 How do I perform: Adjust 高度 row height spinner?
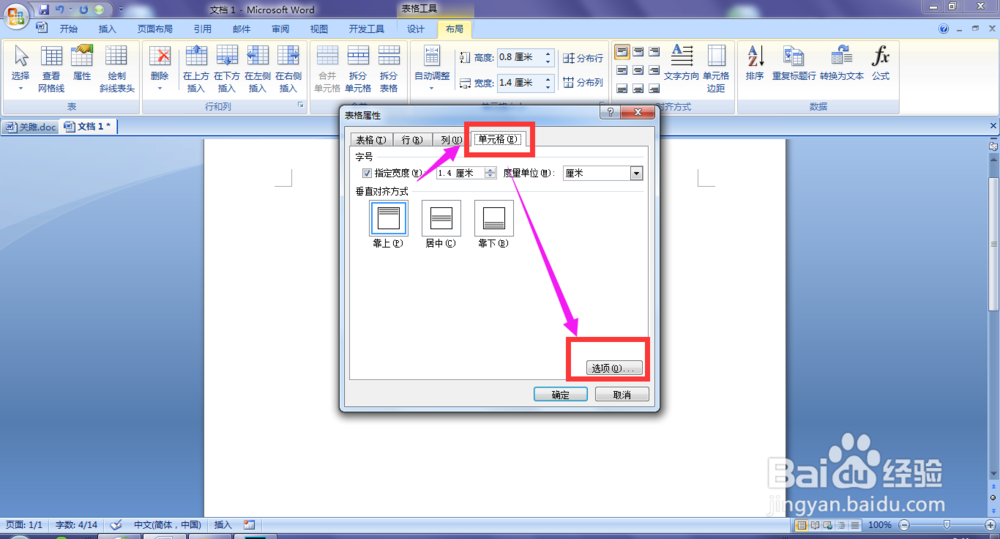pos(548,57)
